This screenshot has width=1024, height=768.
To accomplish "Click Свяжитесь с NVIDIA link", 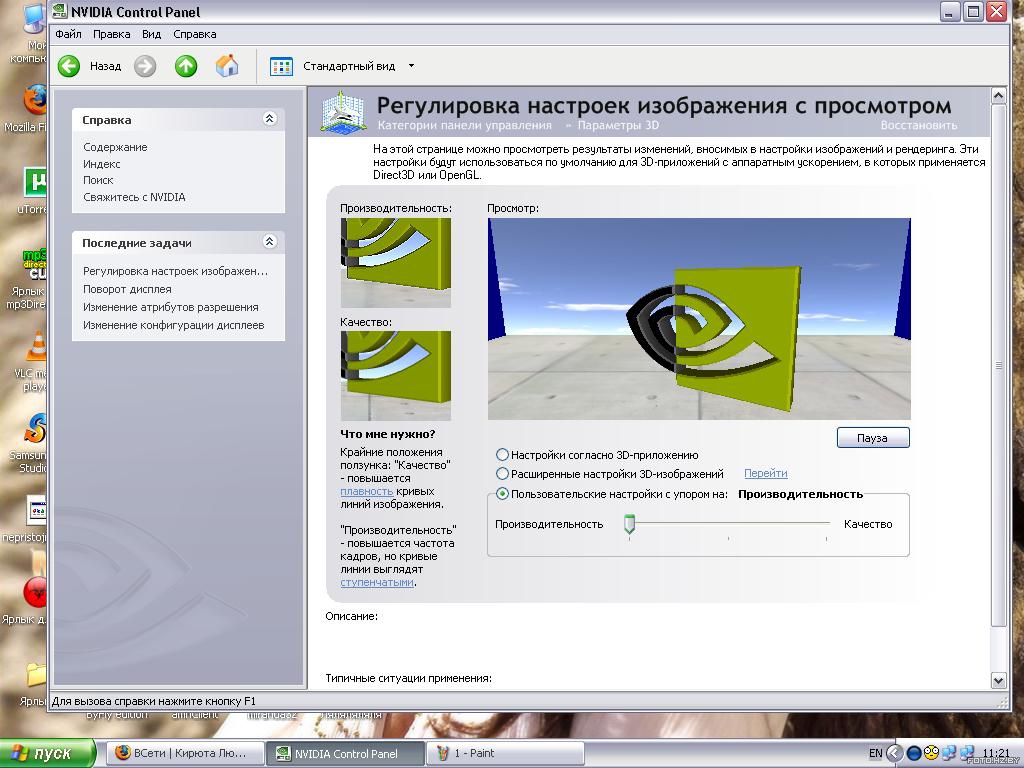I will 134,197.
